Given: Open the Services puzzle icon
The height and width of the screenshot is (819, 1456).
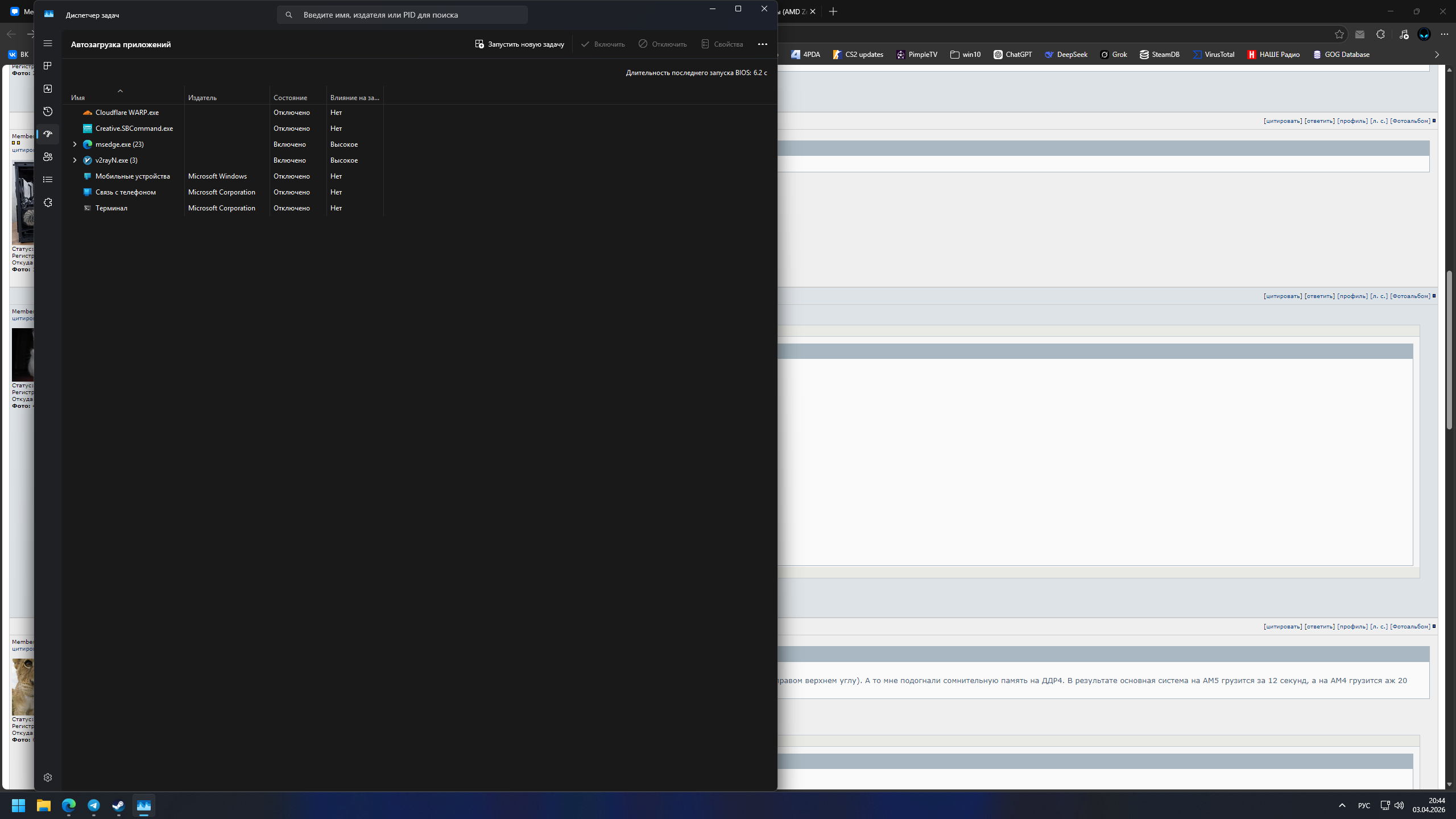Looking at the screenshot, I should click(x=48, y=202).
